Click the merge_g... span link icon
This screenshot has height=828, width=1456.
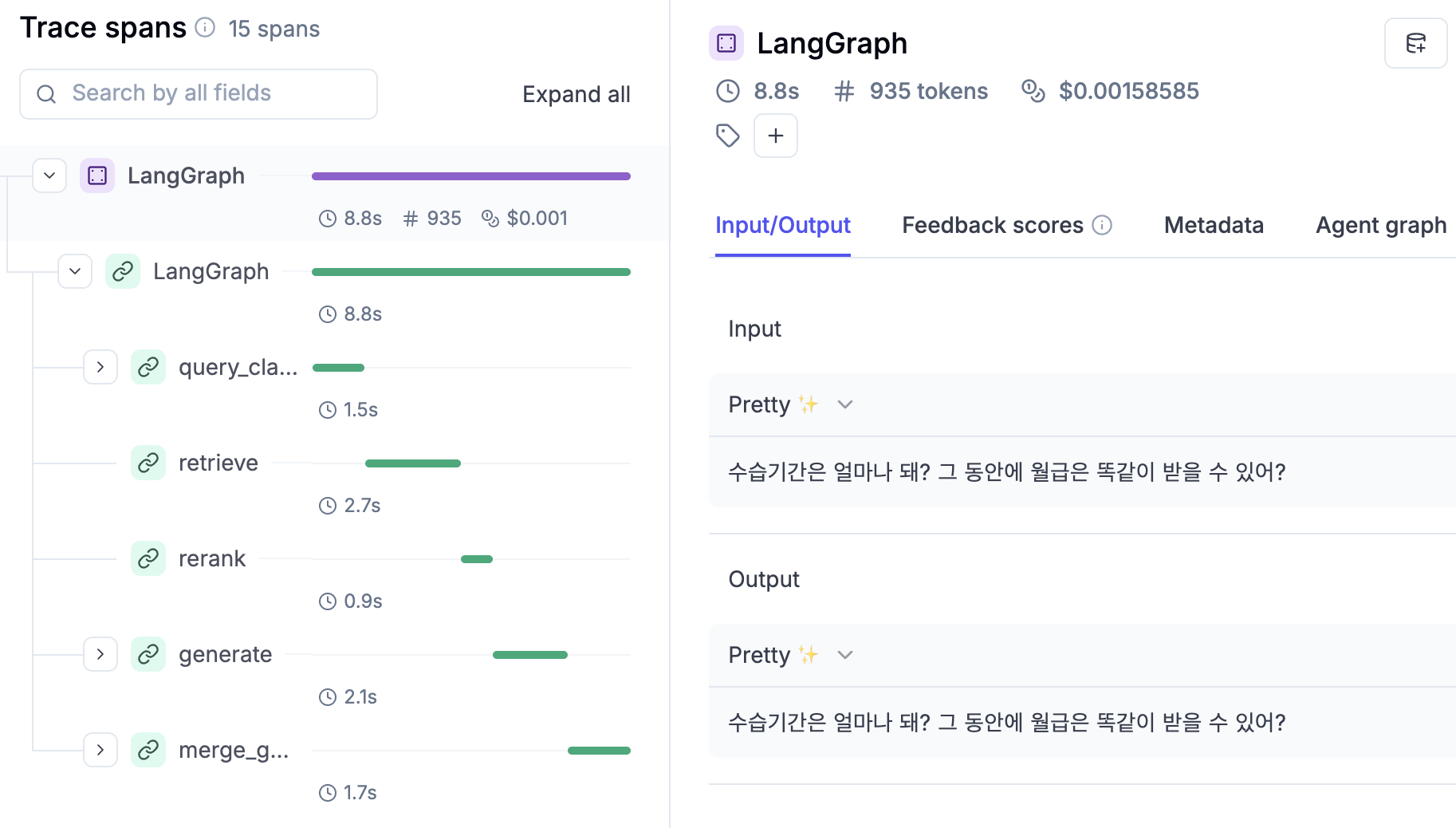click(148, 750)
